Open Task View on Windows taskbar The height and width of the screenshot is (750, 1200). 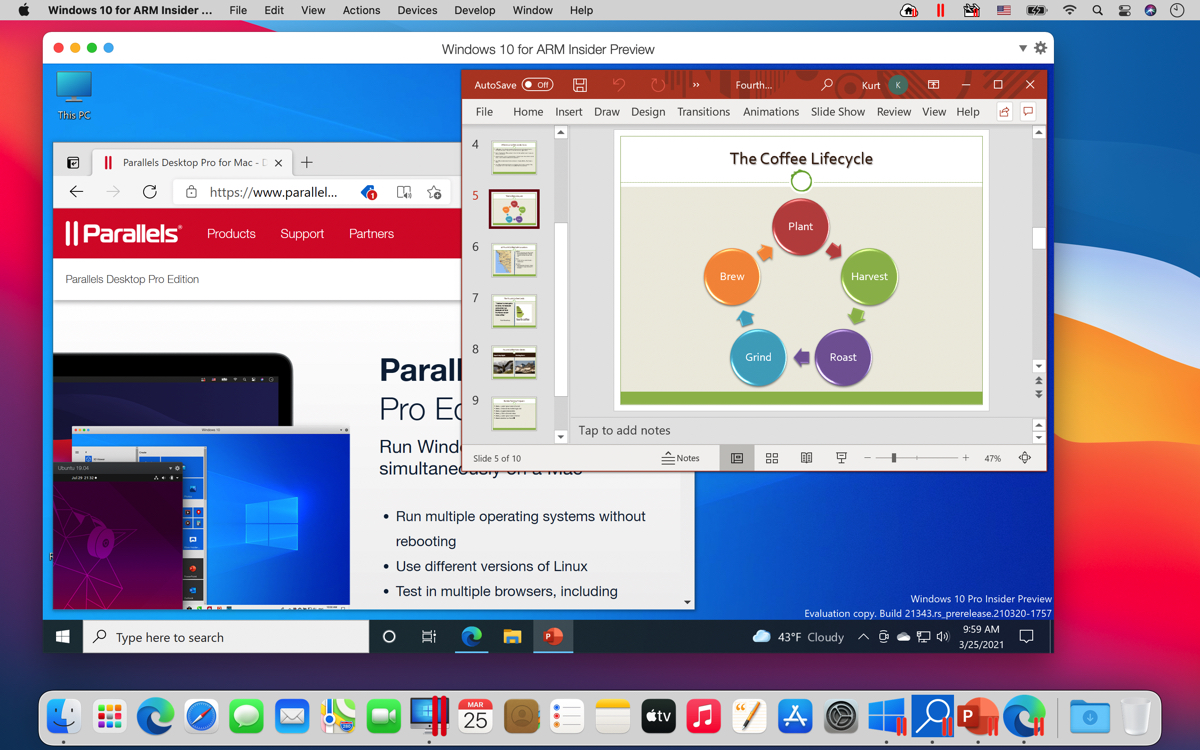click(429, 637)
